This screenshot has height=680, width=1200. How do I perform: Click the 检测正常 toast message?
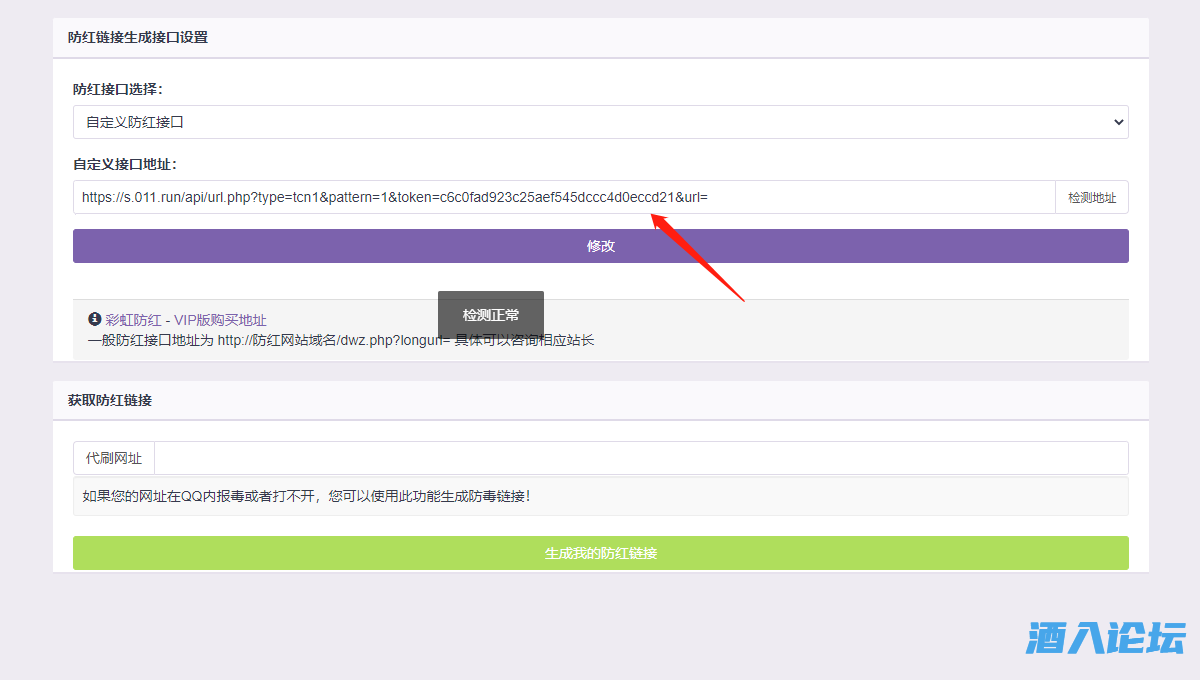click(491, 315)
